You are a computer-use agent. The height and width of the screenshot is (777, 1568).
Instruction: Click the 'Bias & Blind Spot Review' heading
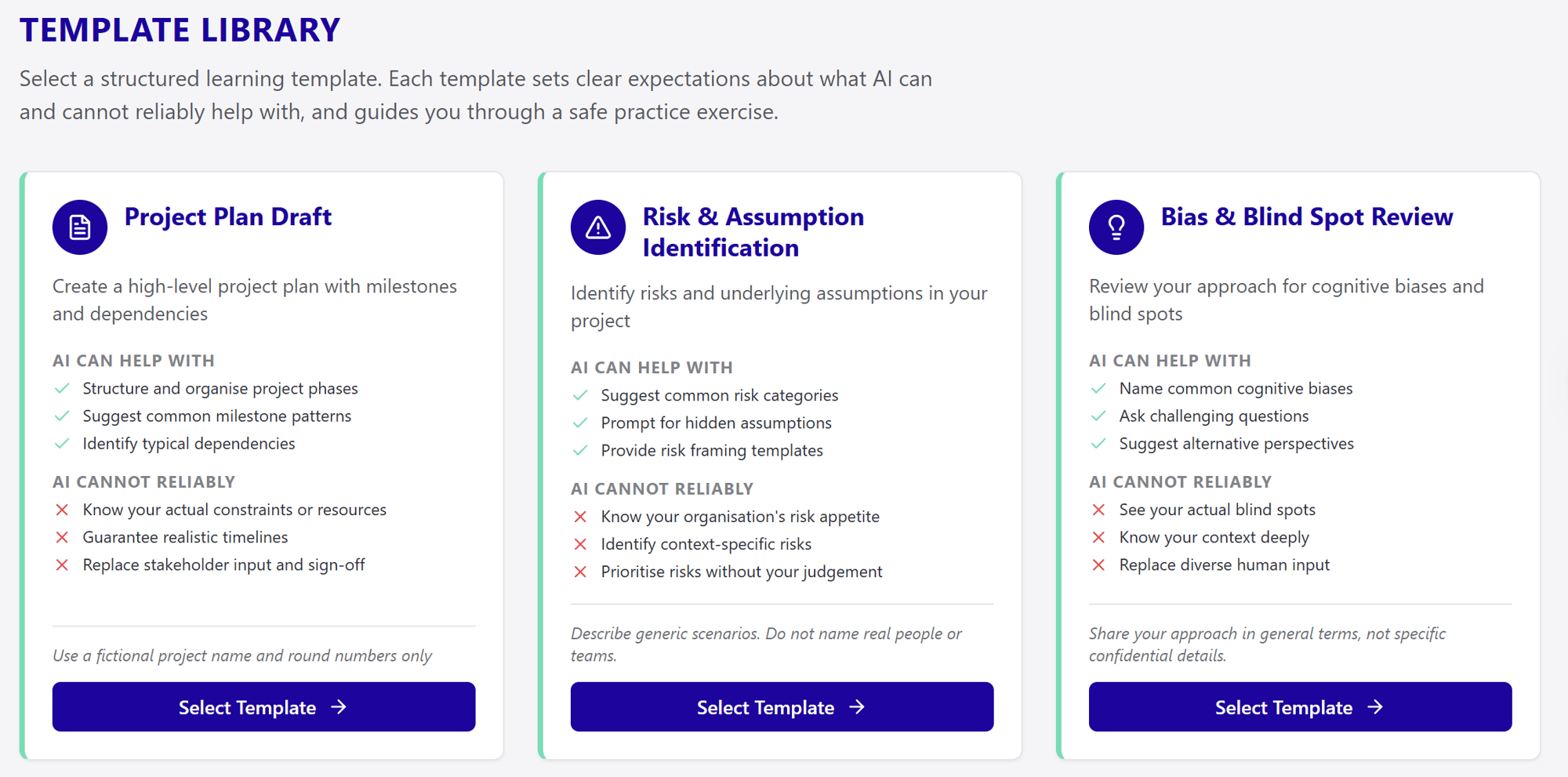click(1306, 217)
